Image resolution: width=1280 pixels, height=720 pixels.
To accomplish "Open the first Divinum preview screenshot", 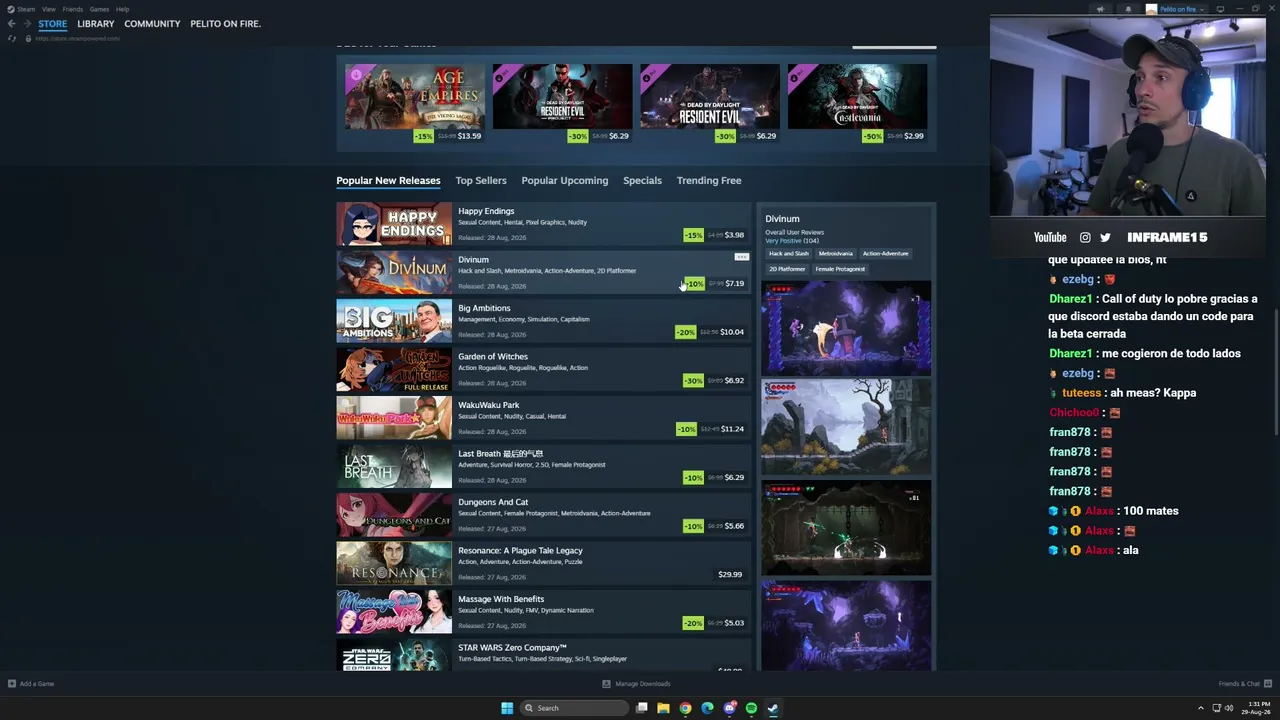I will coord(846,328).
